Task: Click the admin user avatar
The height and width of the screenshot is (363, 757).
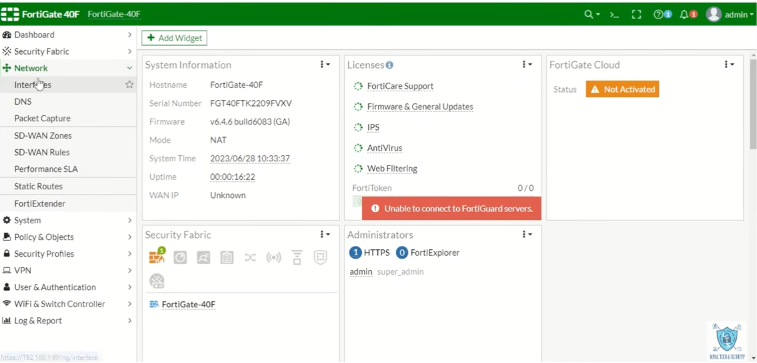Action: pyautogui.click(x=714, y=14)
